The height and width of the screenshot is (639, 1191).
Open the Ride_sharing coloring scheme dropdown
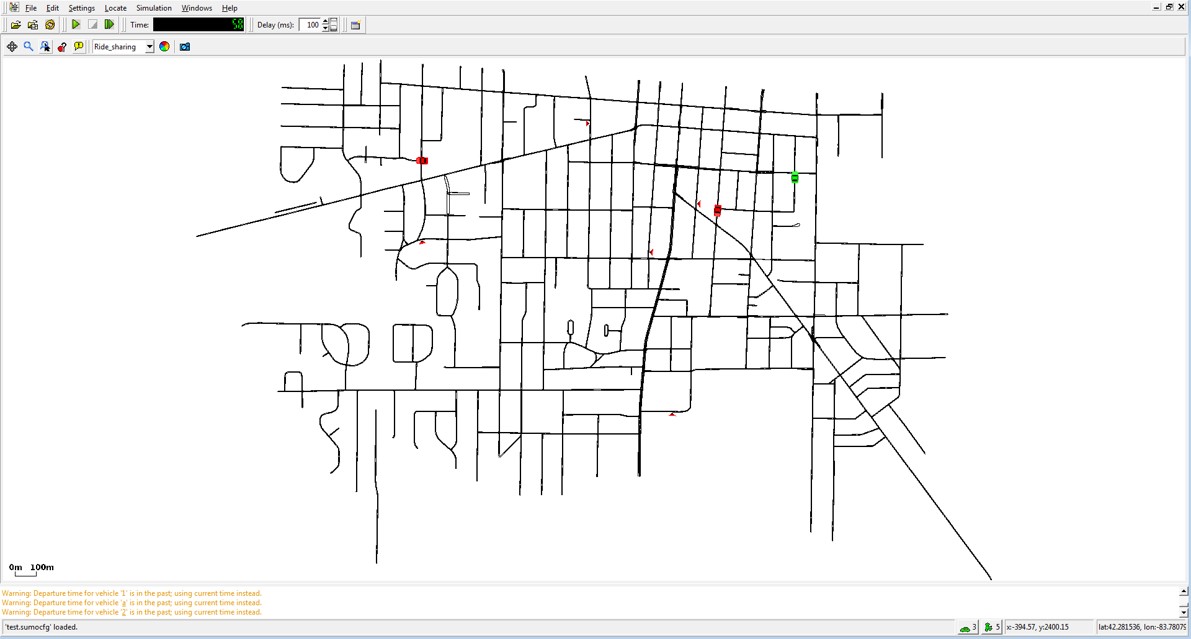123,46
